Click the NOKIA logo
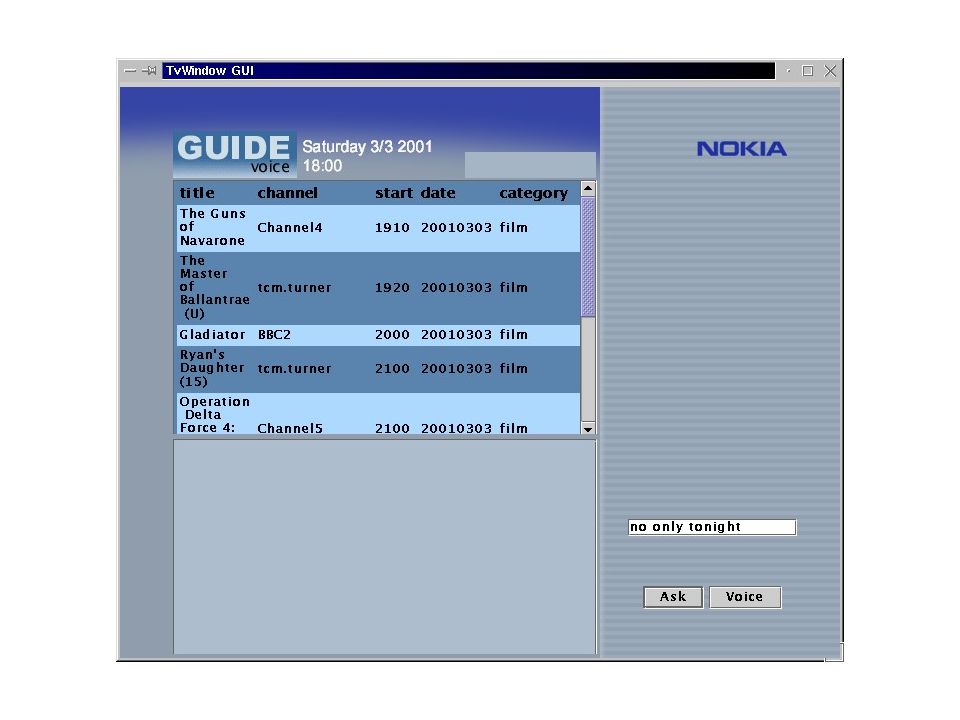Screen dimensions: 960x720 [x=741, y=149]
